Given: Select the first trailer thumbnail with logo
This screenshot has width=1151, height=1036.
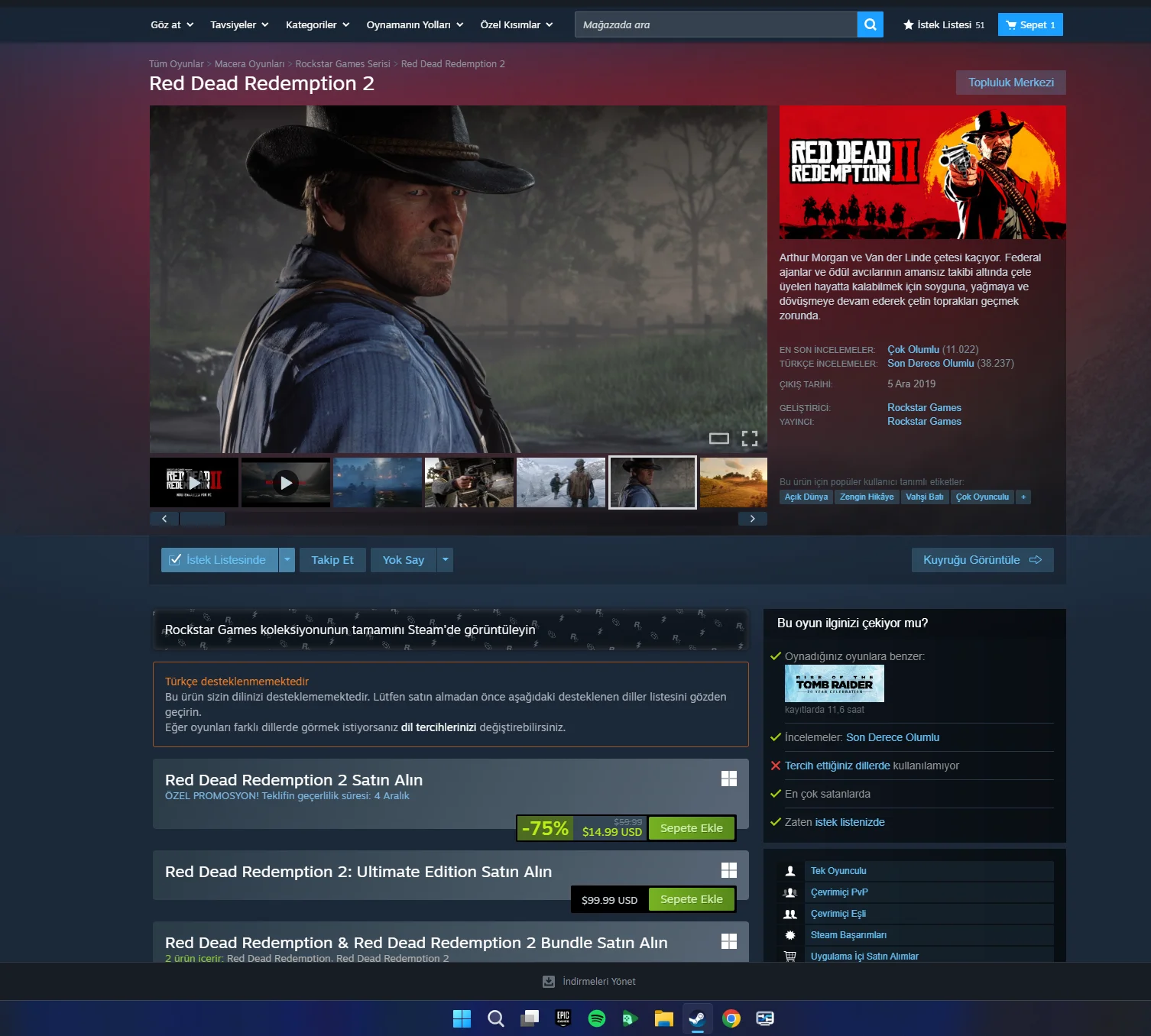Looking at the screenshot, I should pos(194,482).
